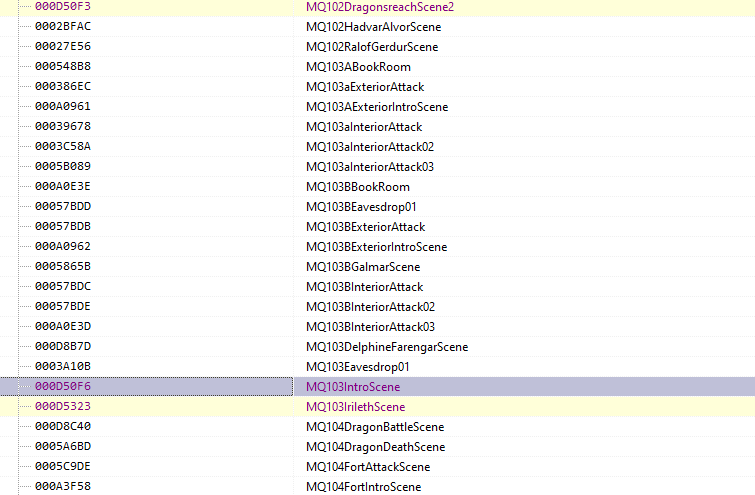Select form ID 000A0961
Viewport: 755px width, 495px height.
pos(63,106)
